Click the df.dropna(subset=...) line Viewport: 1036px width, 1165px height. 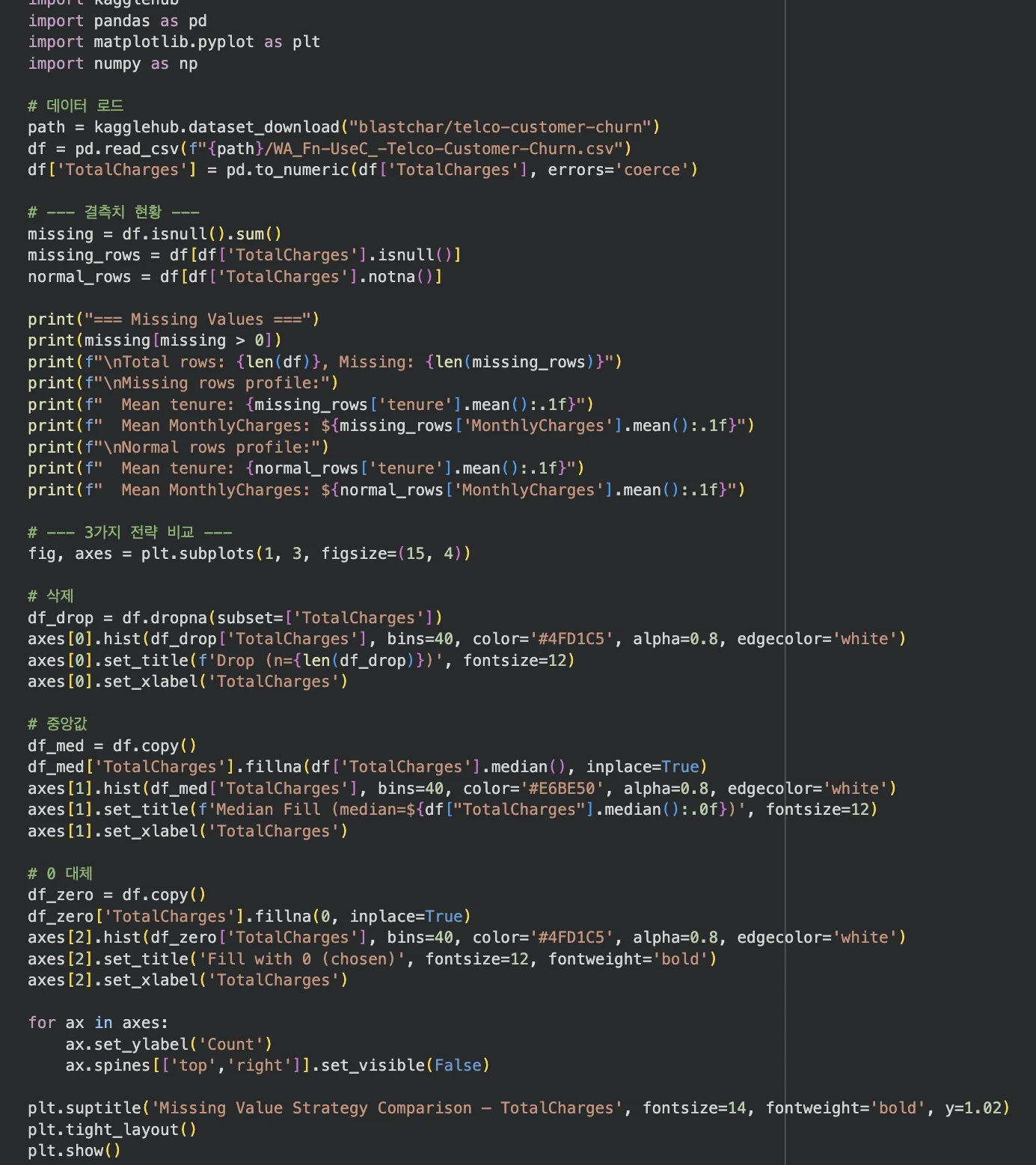[x=234, y=618]
